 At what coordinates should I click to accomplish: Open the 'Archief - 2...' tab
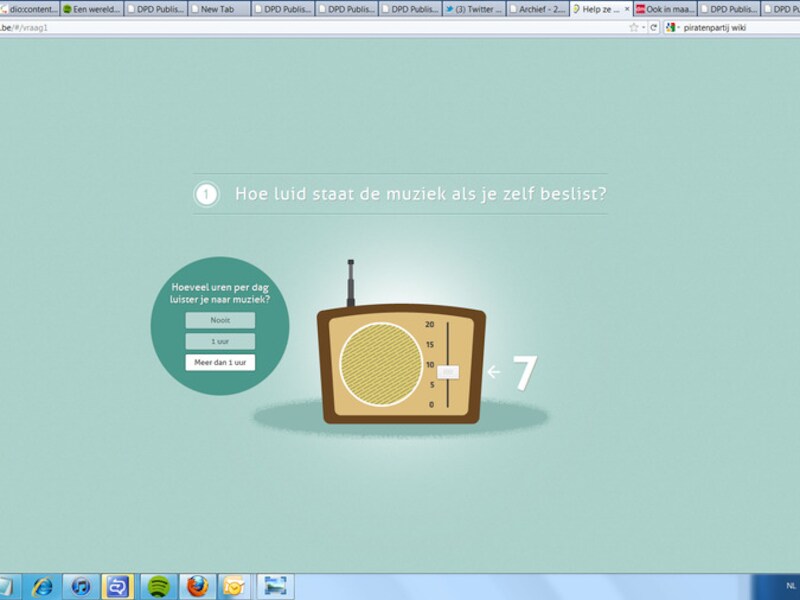537,9
